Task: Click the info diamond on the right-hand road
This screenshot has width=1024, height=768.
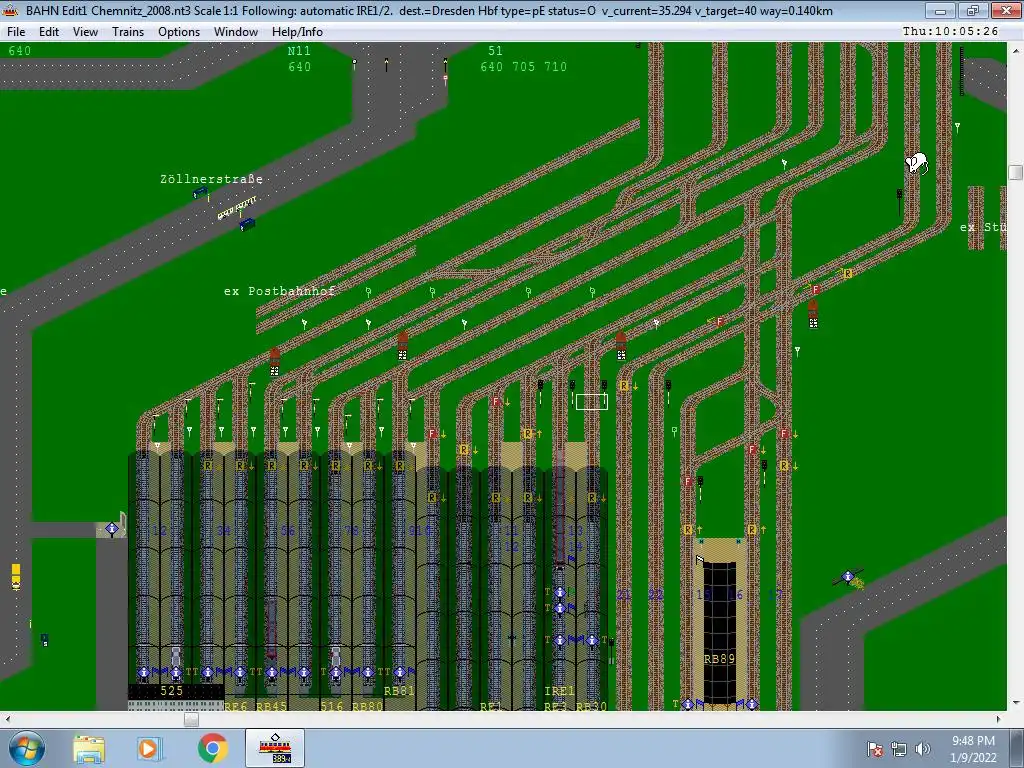Action: pos(848,576)
